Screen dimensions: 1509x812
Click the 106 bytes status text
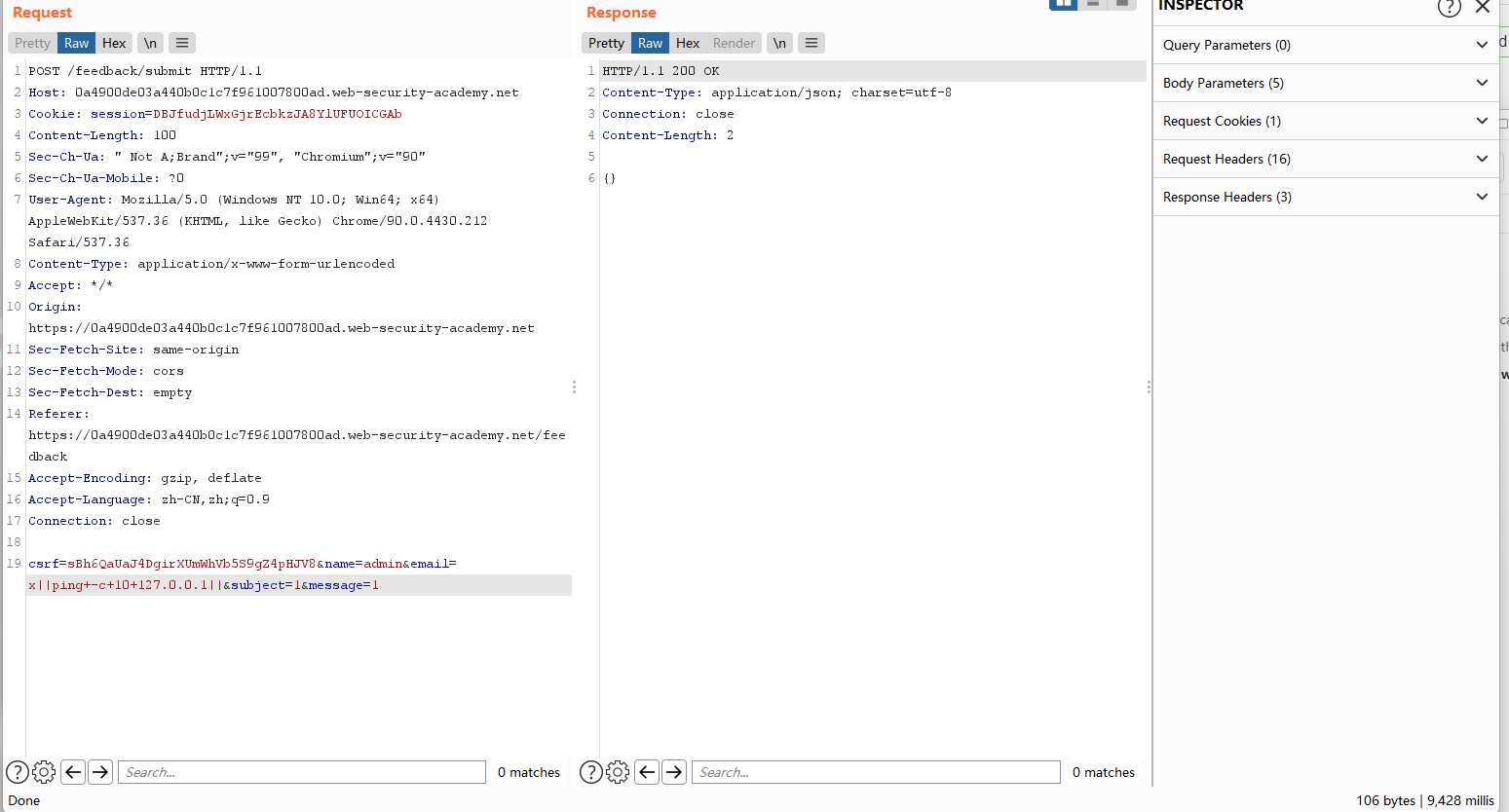point(1385,800)
